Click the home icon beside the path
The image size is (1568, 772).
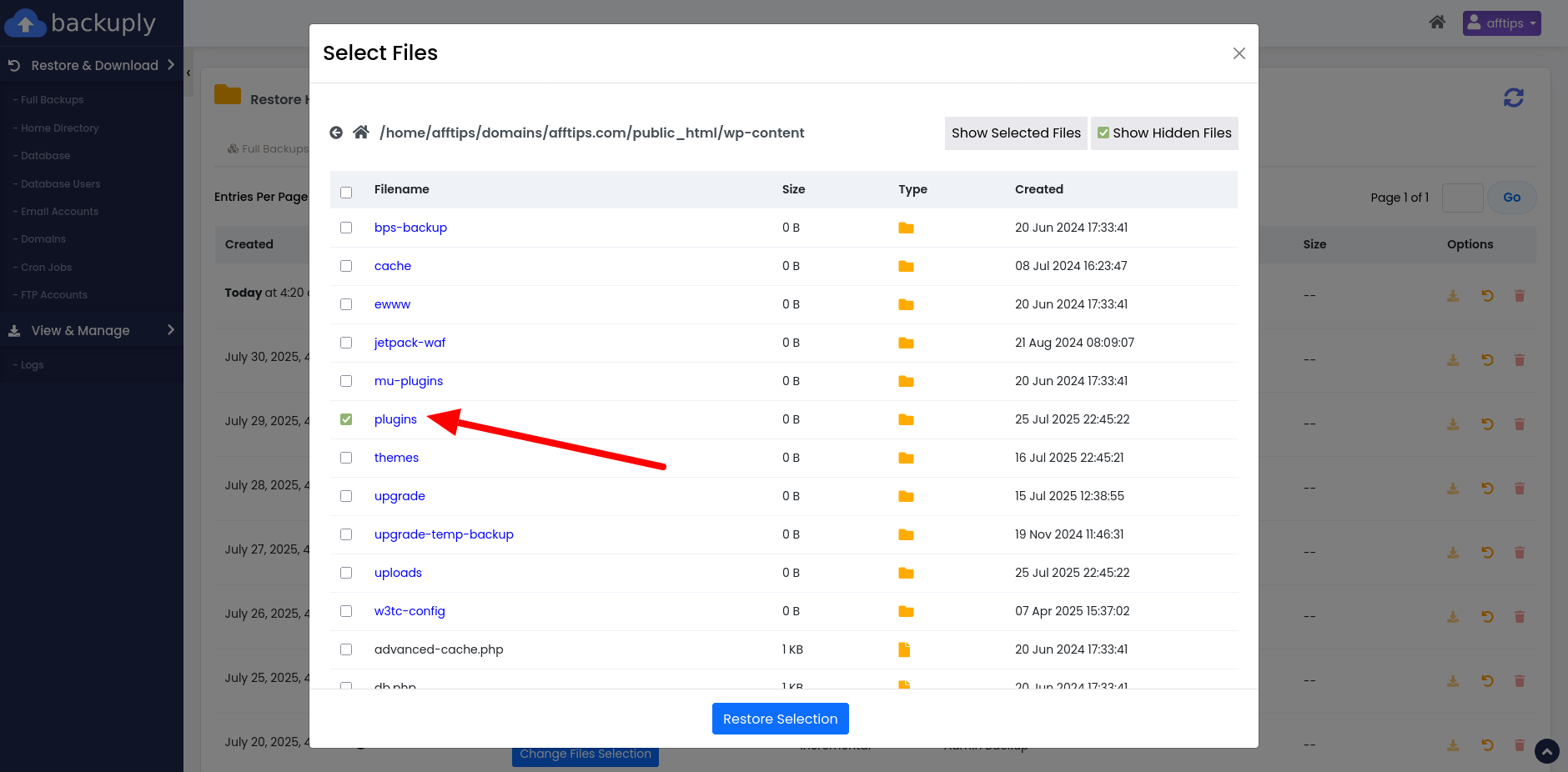pyautogui.click(x=361, y=132)
